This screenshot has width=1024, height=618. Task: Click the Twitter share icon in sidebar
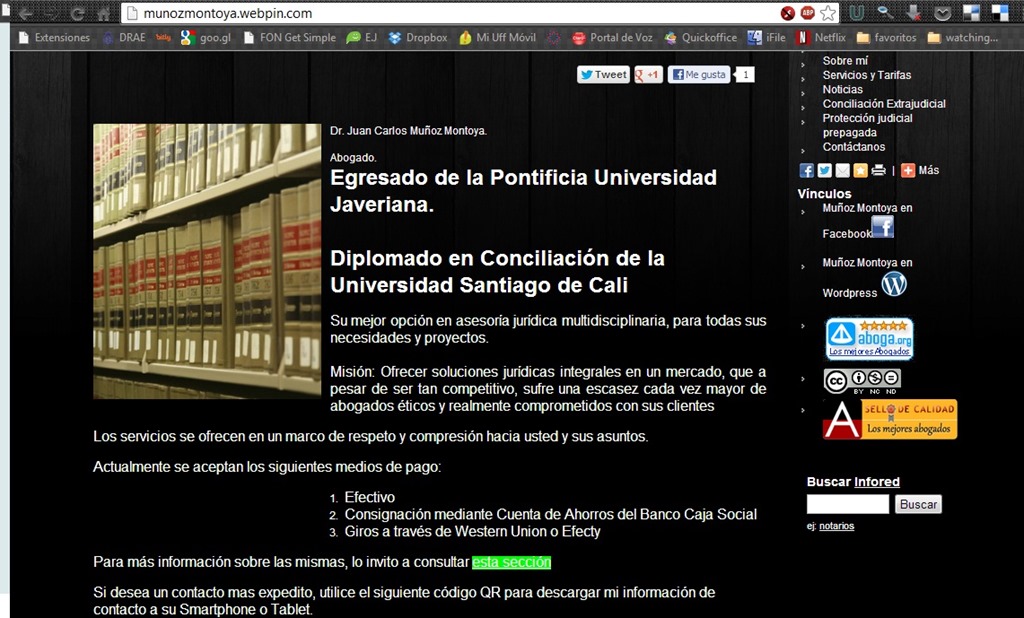click(824, 170)
